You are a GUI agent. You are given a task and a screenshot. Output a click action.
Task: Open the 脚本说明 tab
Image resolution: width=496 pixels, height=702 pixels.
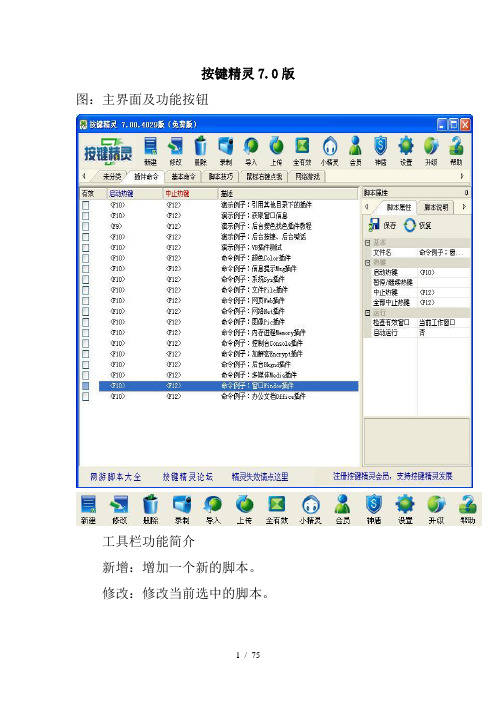pos(436,208)
